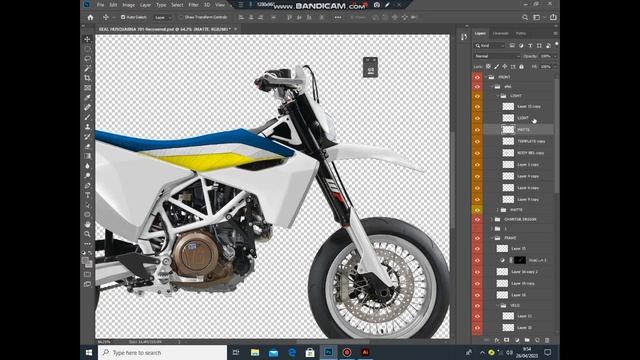The width and height of the screenshot is (640, 360).
Task: Hide the FRONT group with its eye icon
Action: (x=477, y=77)
